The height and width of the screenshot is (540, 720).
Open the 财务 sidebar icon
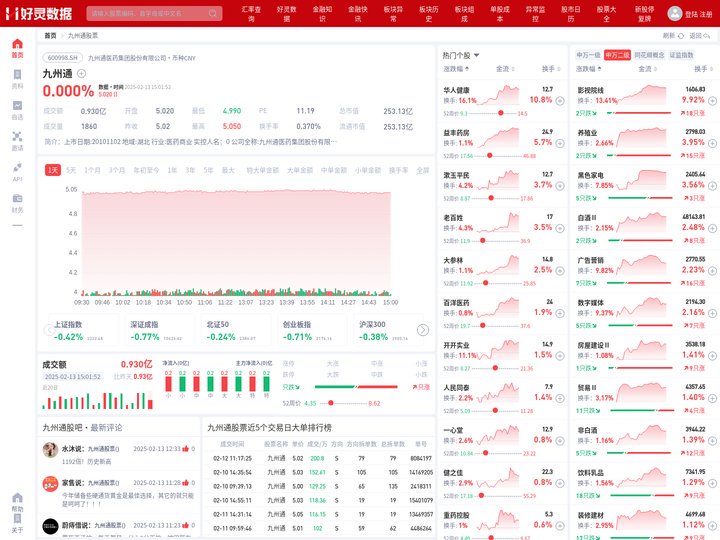point(17,198)
